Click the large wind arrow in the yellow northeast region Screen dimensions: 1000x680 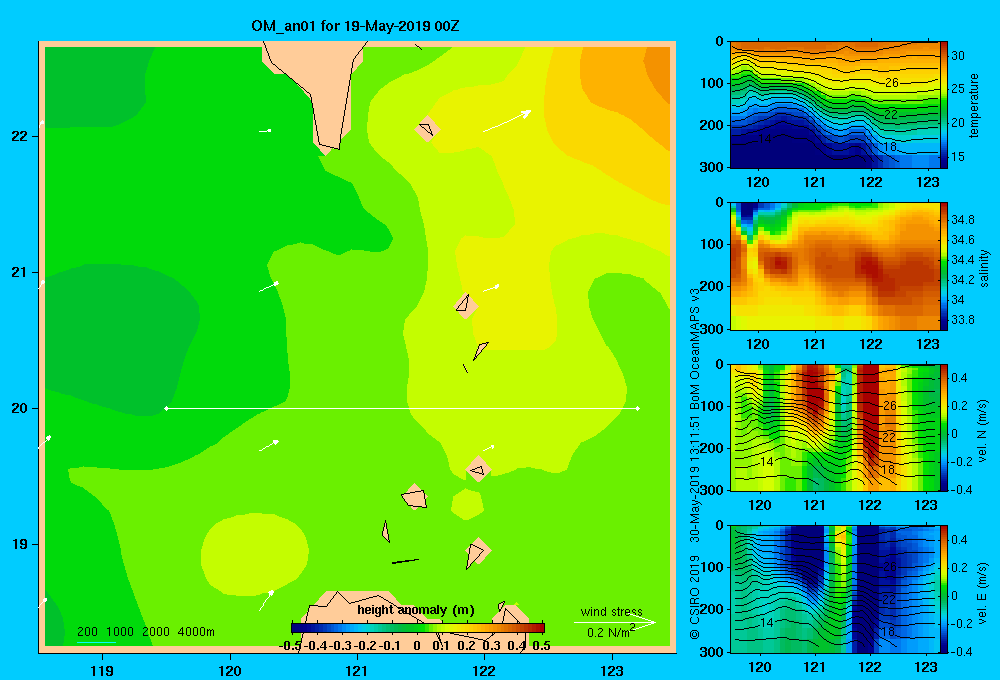[x=507, y=121]
